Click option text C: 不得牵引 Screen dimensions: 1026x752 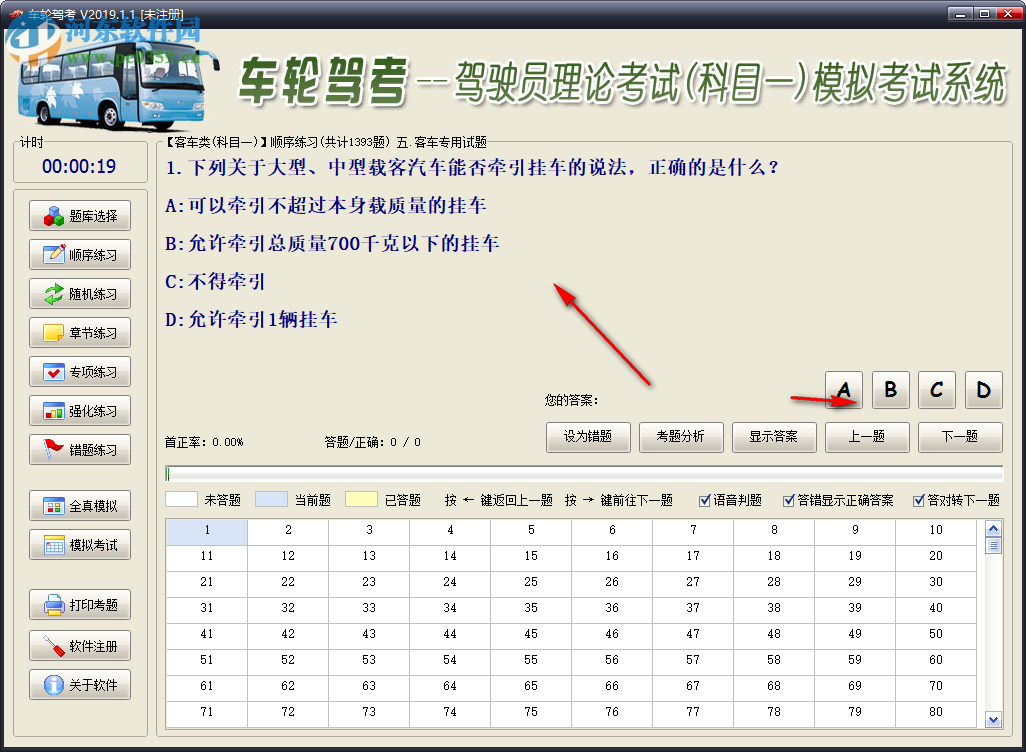pyautogui.click(x=215, y=282)
